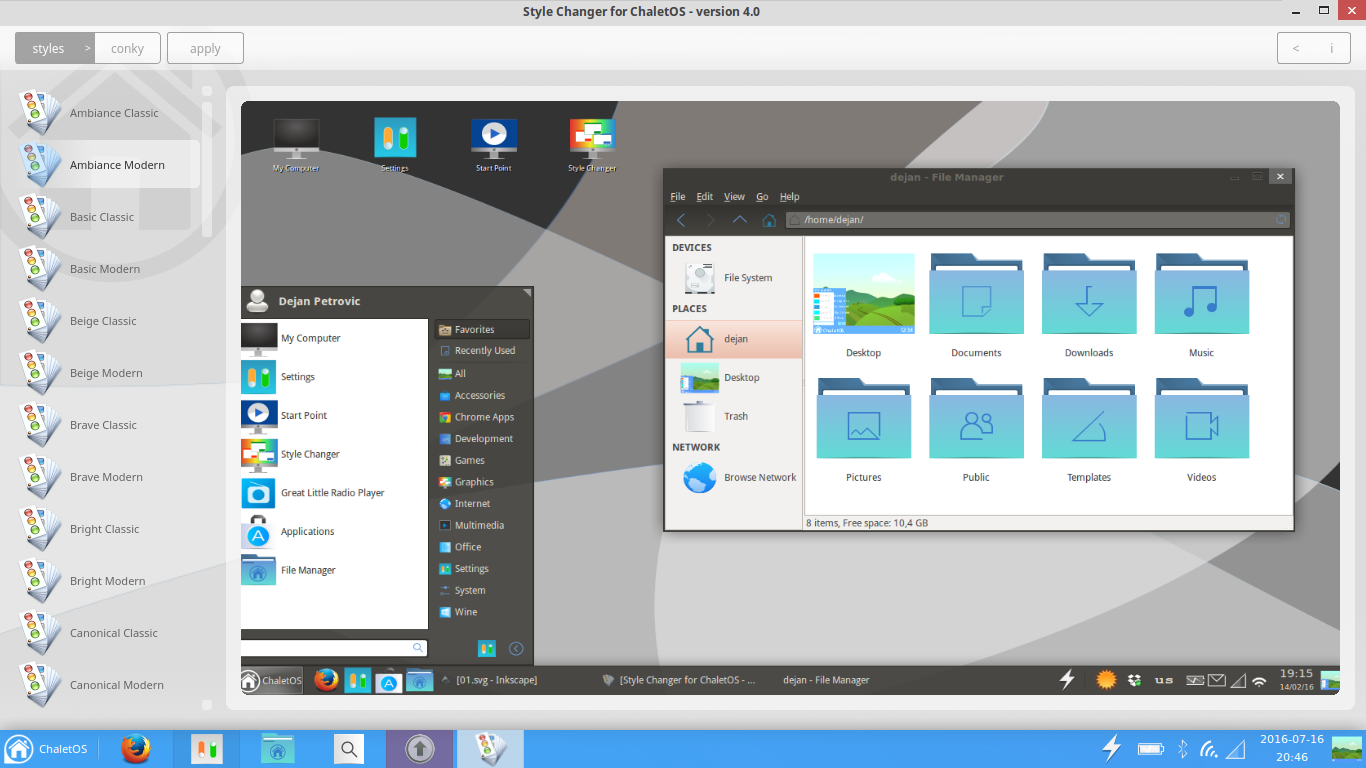
Task: Open the power manager lightning tray icon
Action: click(x=1111, y=748)
